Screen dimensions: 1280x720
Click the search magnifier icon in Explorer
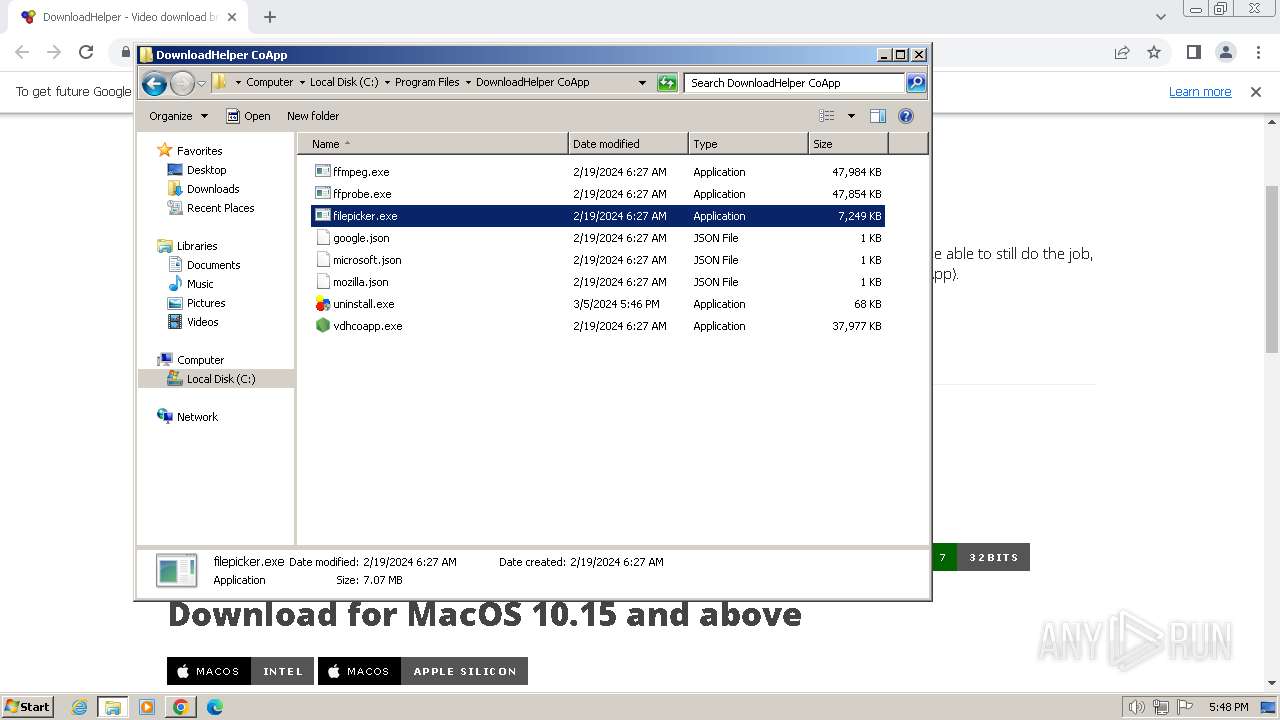[916, 83]
